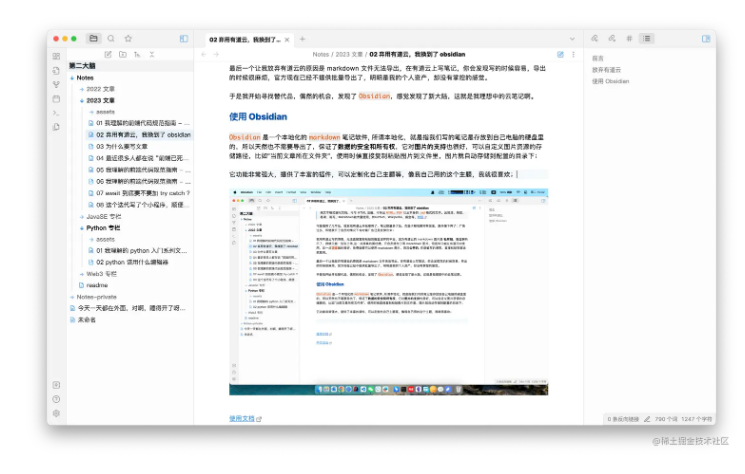Click 'Notes' in the breadcrumb path
Viewport: 745px width, 474px height.
coord(321,55)
